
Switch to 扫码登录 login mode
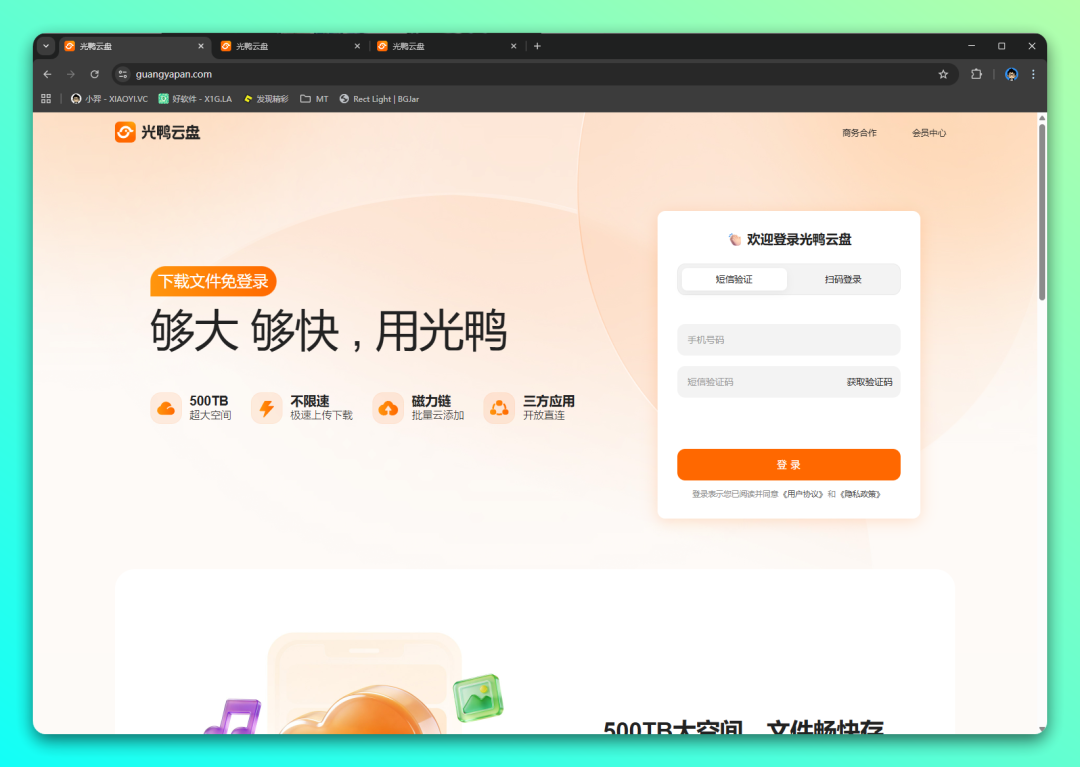point(843,280)
